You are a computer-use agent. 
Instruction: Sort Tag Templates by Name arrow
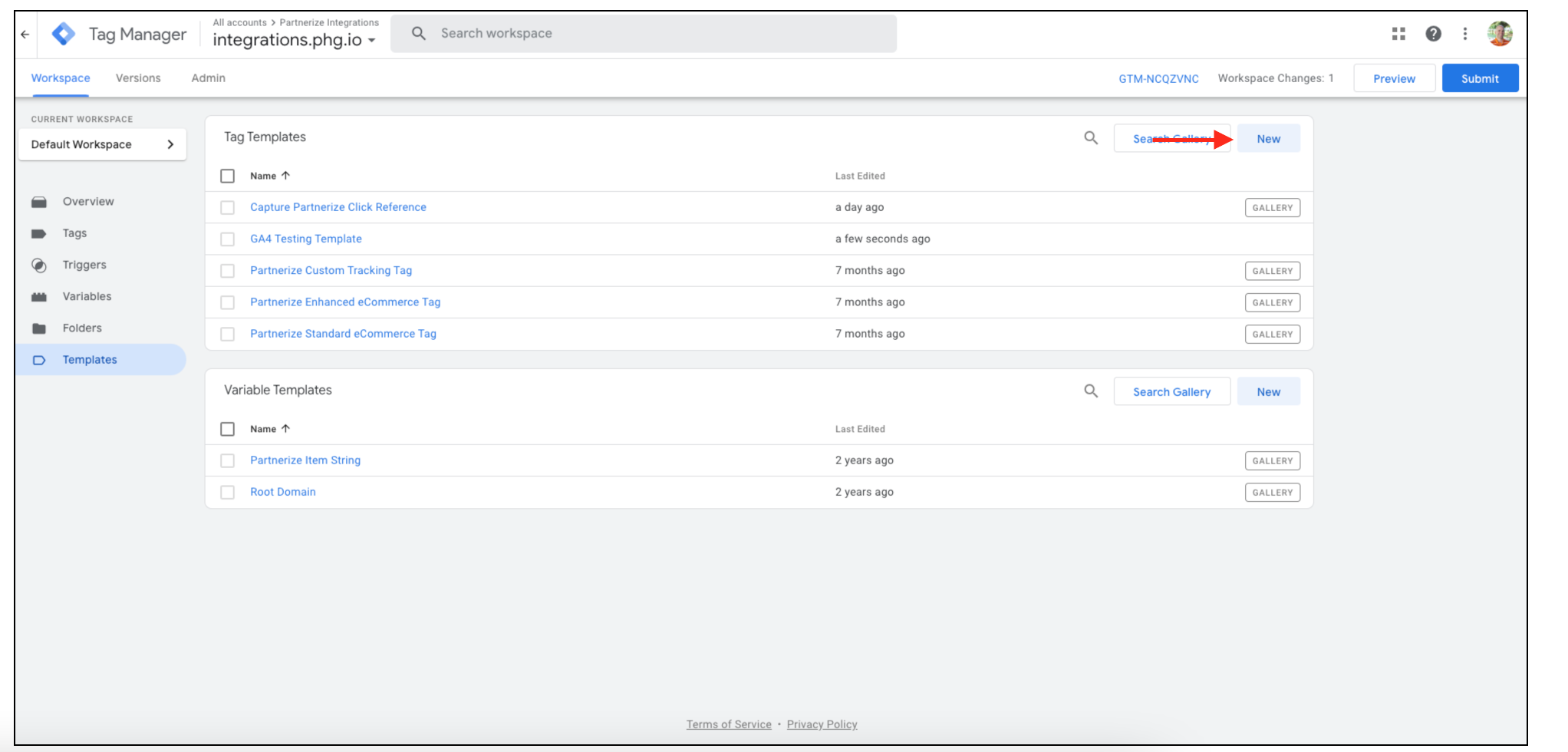click(286, 176)
